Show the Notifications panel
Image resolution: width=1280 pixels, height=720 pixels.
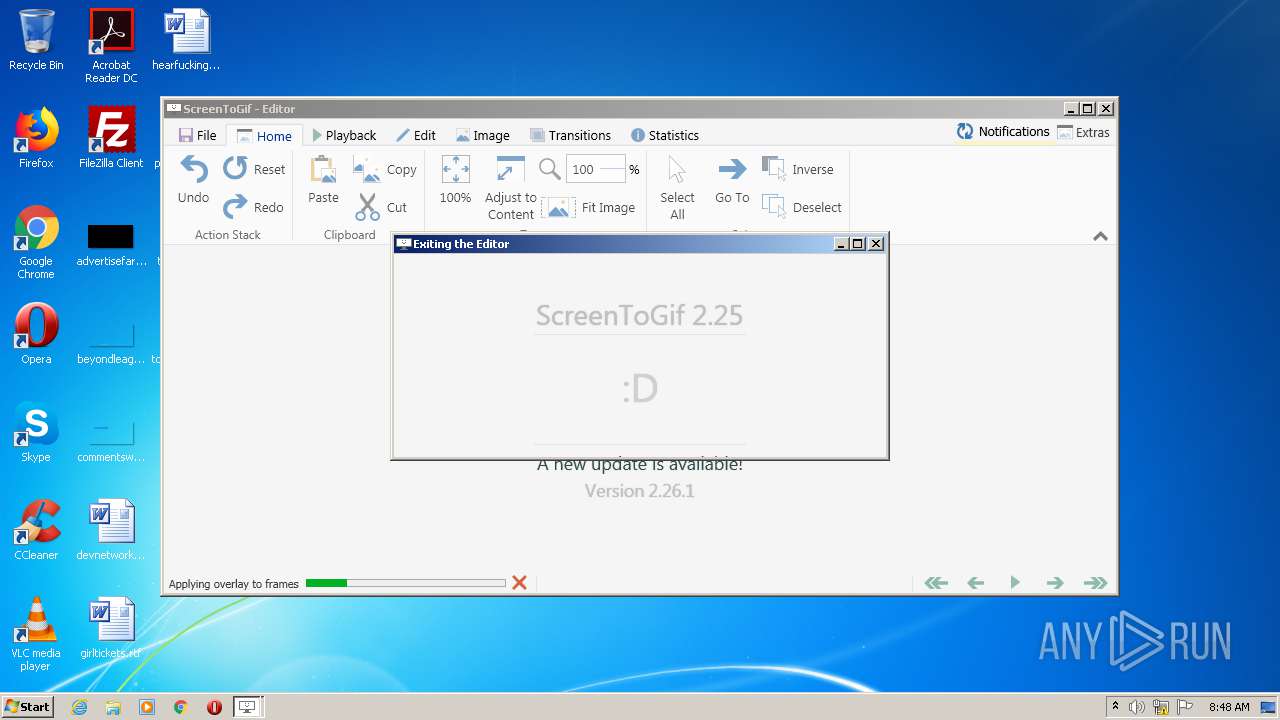(1003, 131)
